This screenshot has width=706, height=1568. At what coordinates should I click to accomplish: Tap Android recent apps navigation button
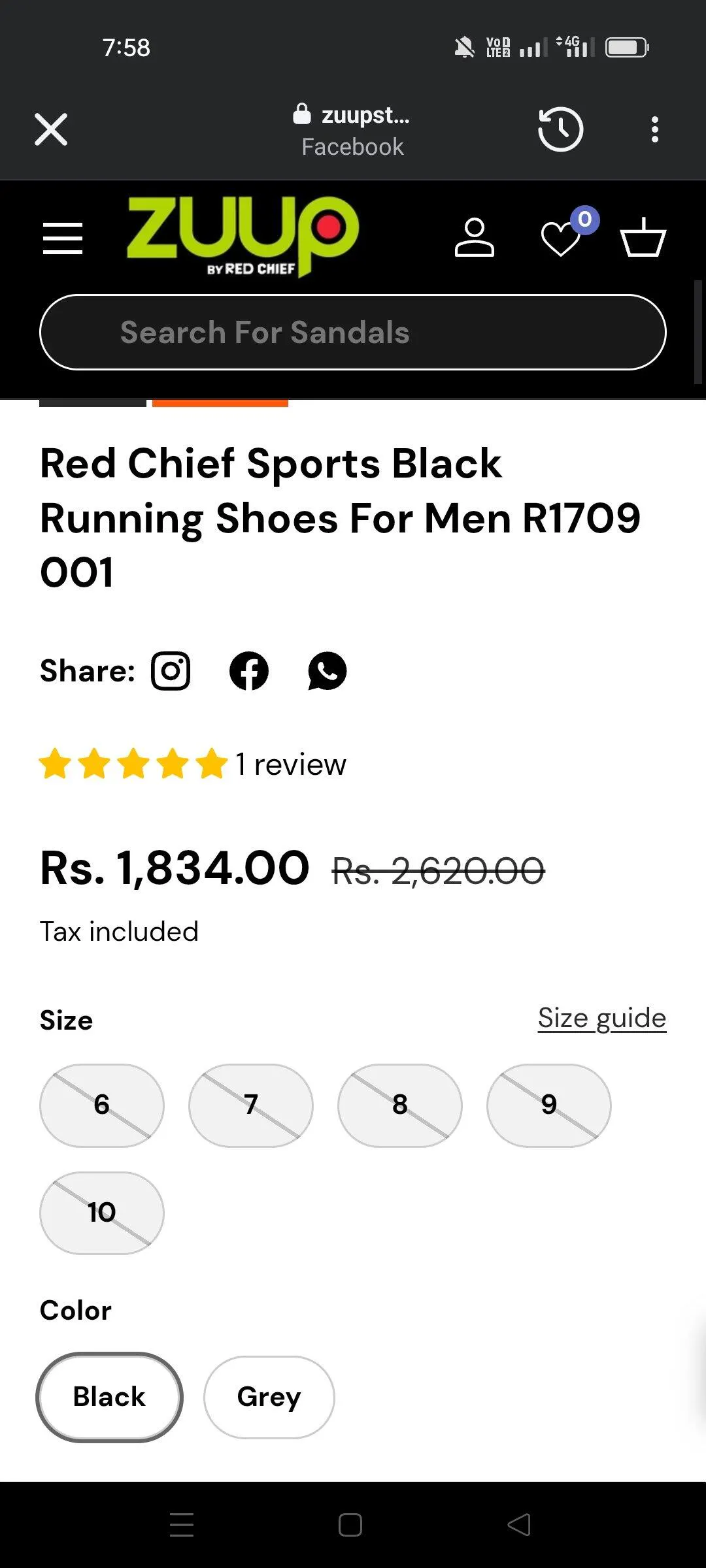182,1525
